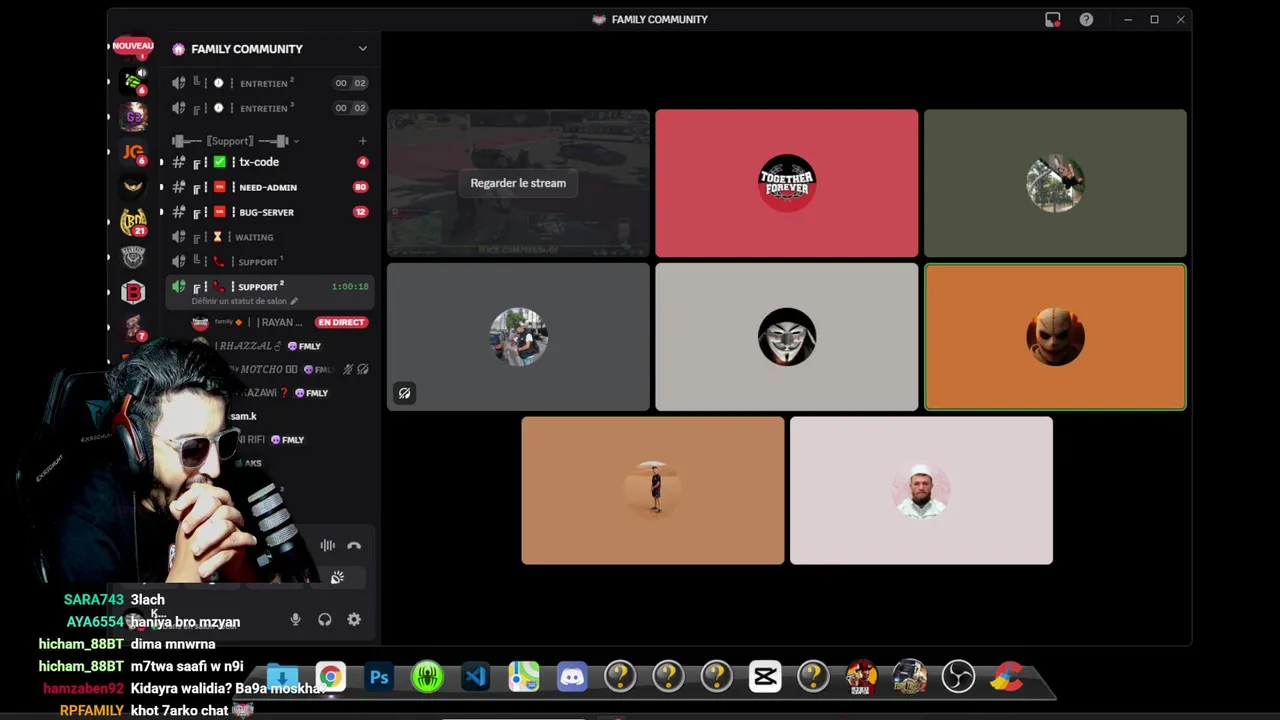Image resolution: width=1280 pixels, height=720 pixels.
Task: Add a channel to the Support category
Action: point(362,141)
